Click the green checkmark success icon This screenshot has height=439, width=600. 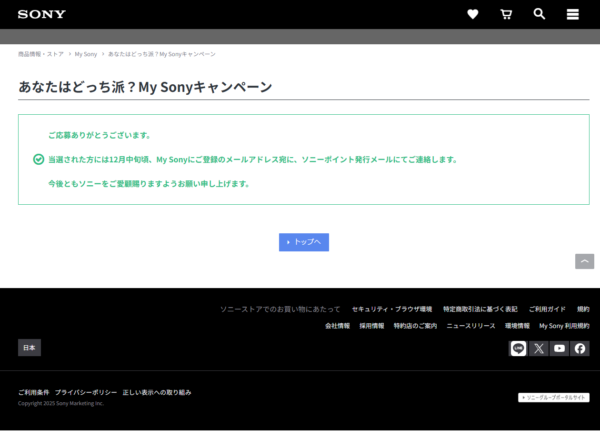pyautogui.click(x=38, y=159)
